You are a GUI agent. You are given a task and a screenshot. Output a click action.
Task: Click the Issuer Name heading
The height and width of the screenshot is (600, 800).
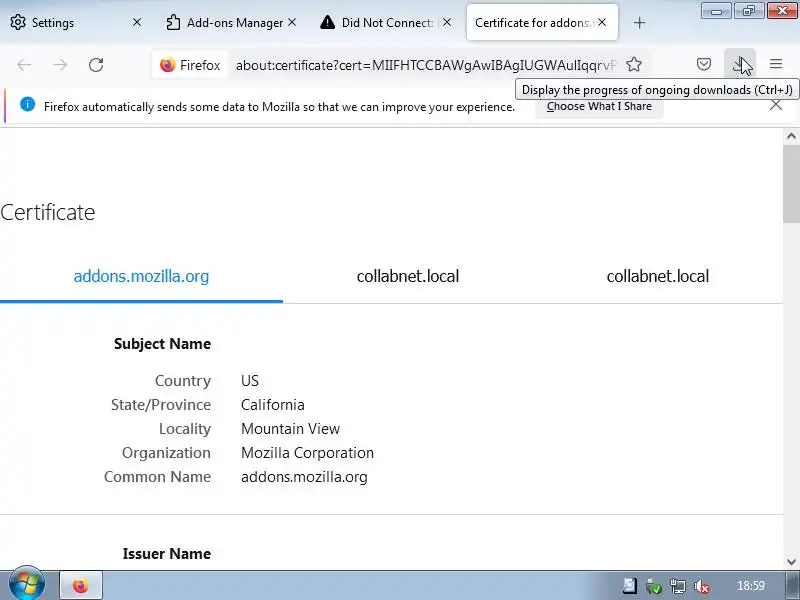pyautogui.click(x=167, y=554)
